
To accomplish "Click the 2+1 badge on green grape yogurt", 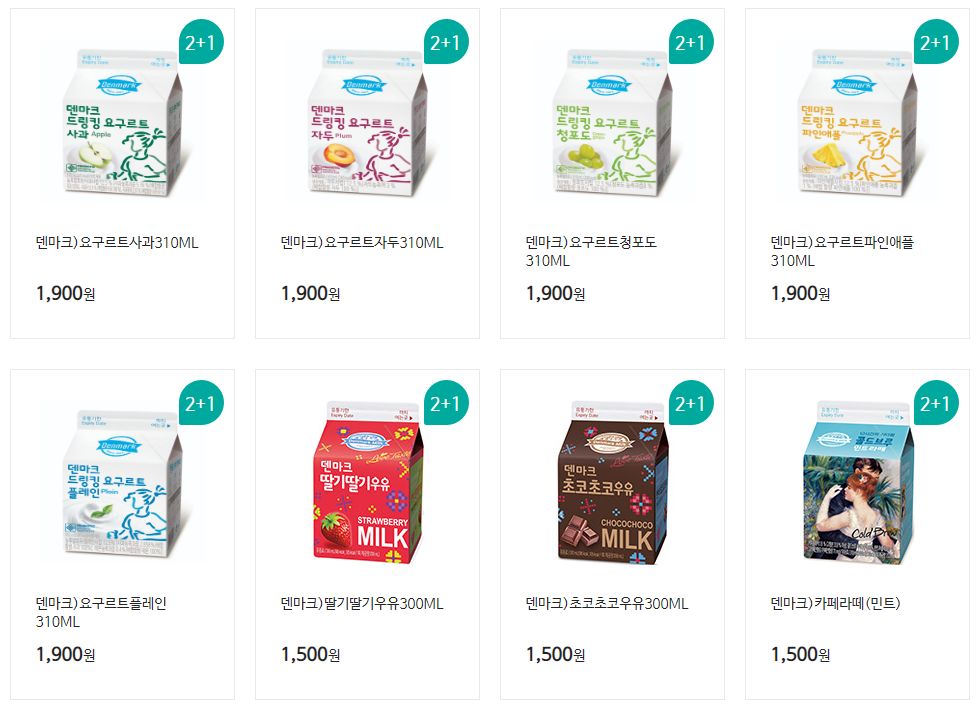I will [x=691, y=42].
